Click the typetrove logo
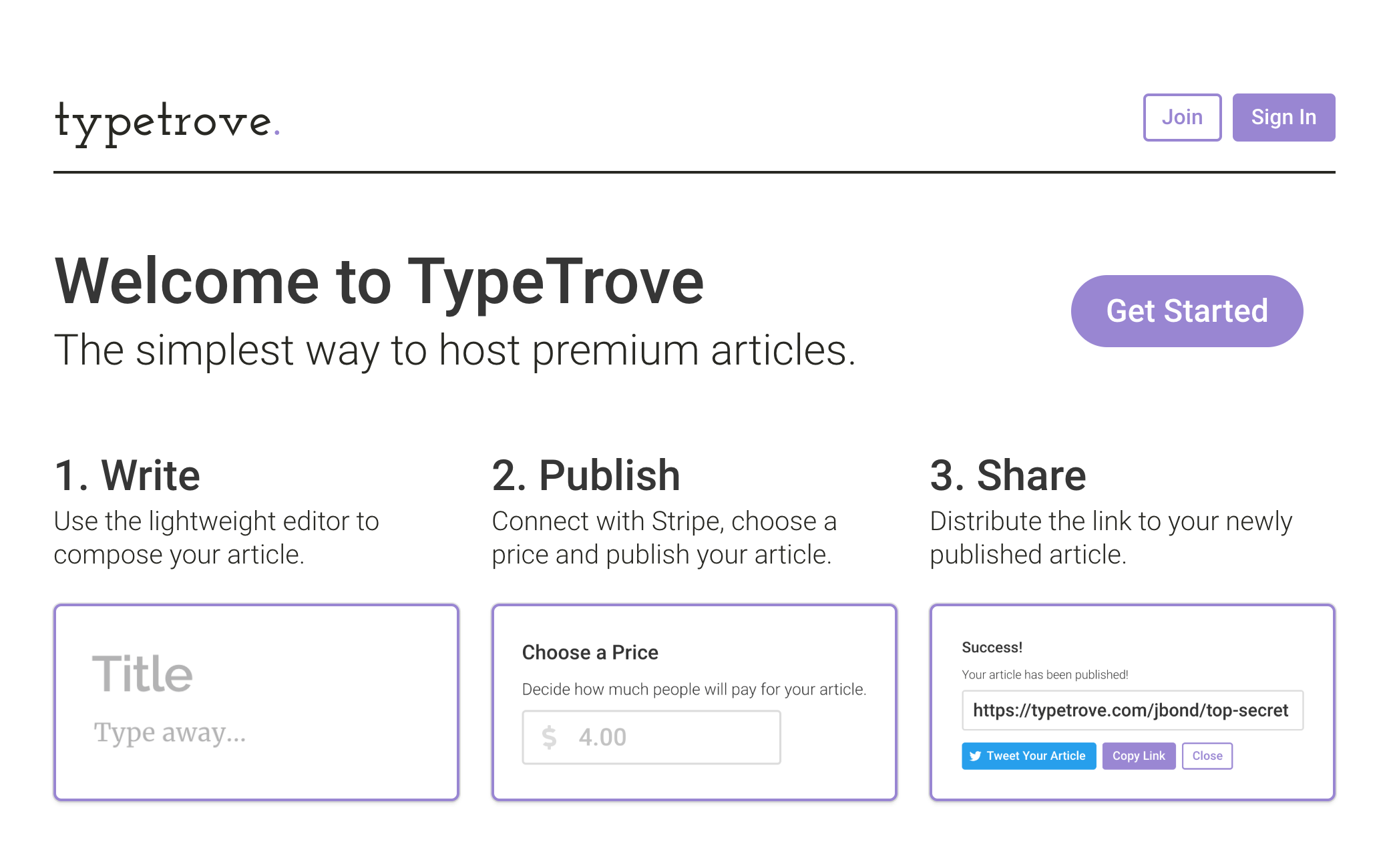 pyautogui.click(x=167, y=122)
